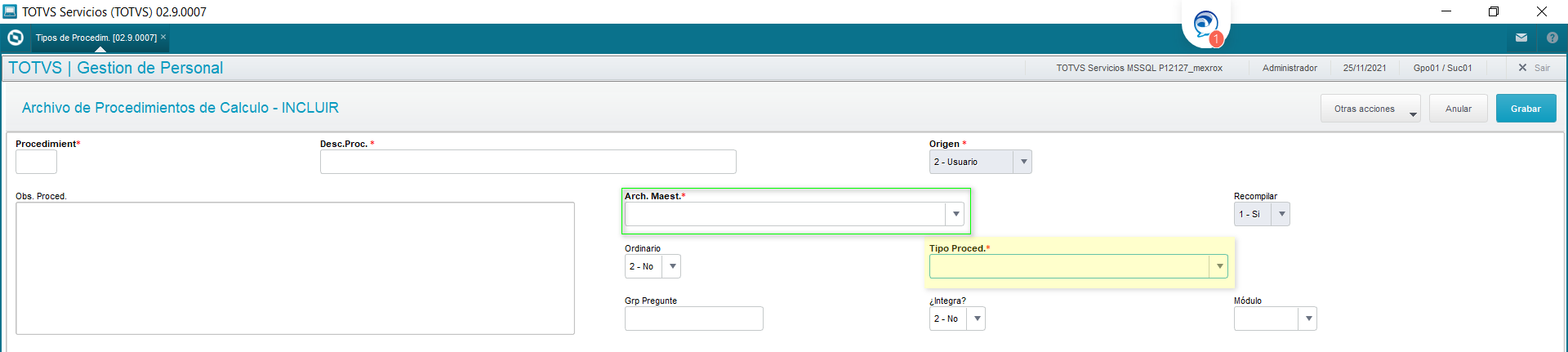Expand the Arch. Maest. combo box
Screen dimensions: 1568x352
pos(794,214)
